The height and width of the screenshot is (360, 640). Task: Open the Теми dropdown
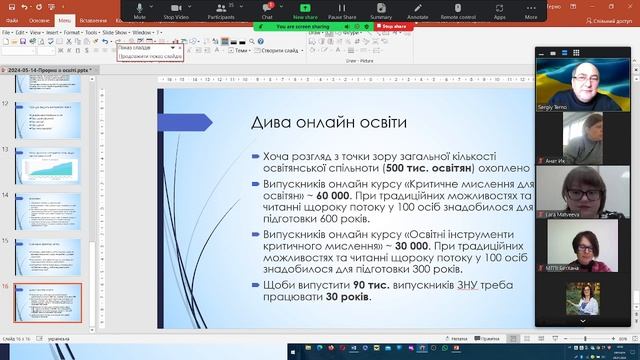(239, 51)
